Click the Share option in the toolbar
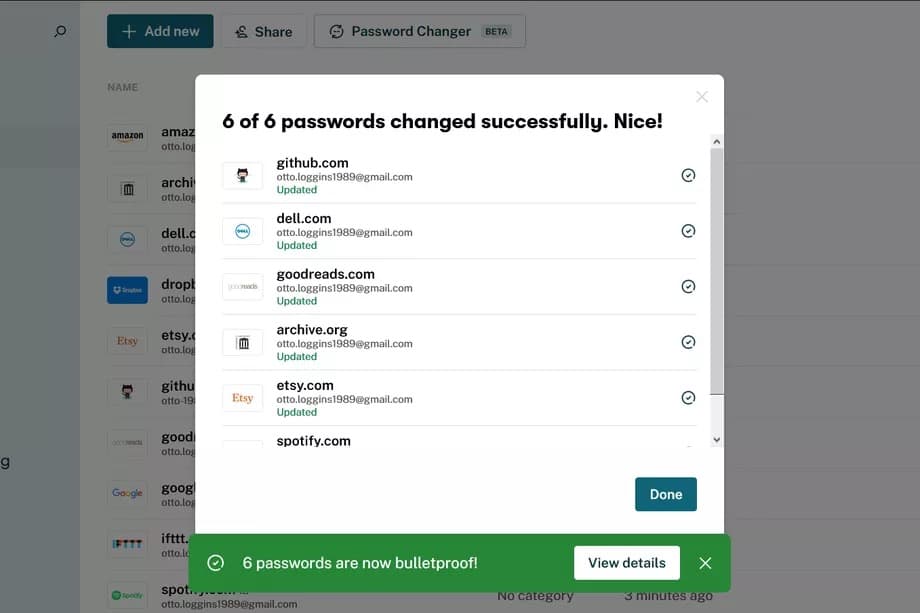Screen dimensions: 920x613 tap(263, 31)
